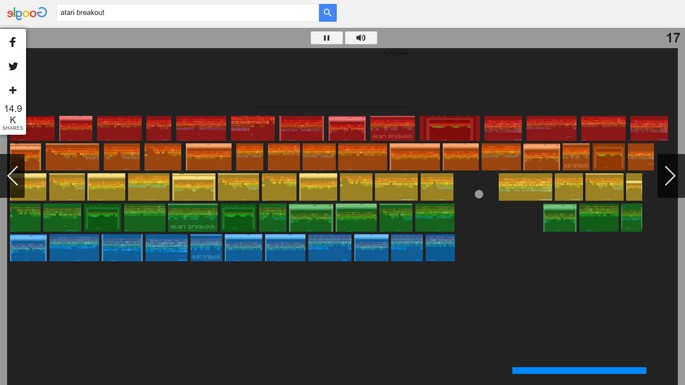Click the blue search magnifier button
The height and width of the screenshot is (385, 685).
328,13
